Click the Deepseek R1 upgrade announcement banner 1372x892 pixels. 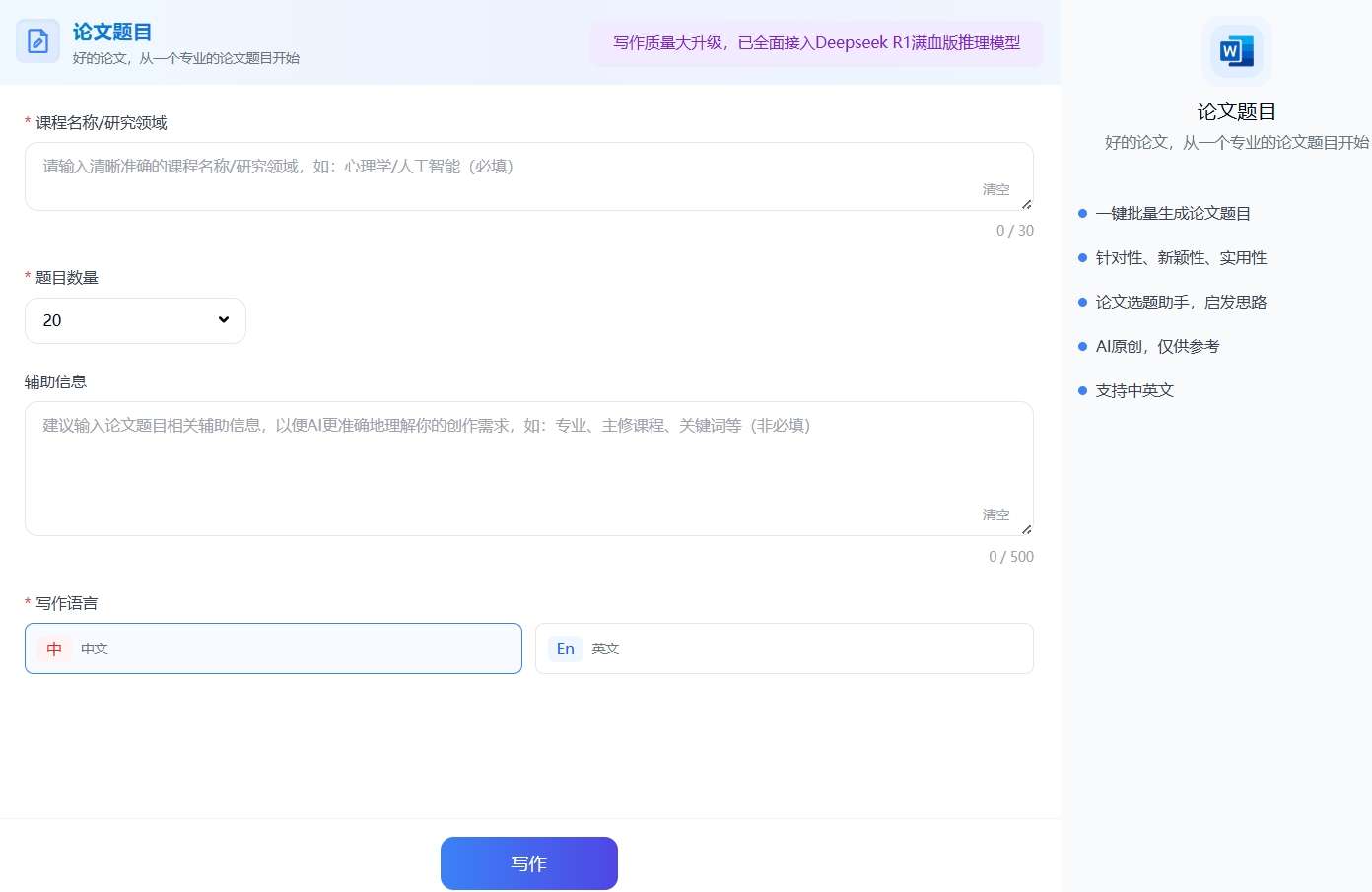click(816, 43)
